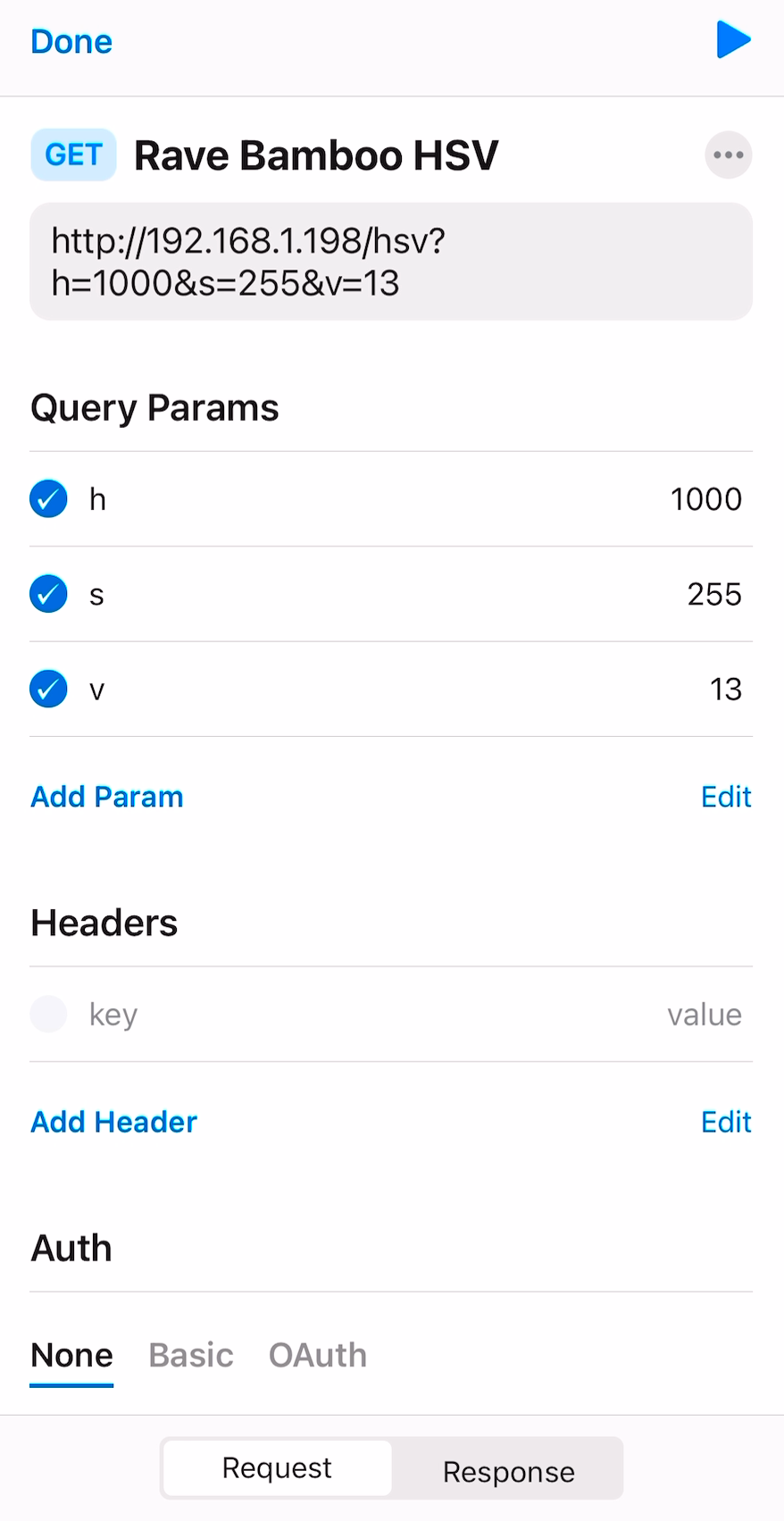Choose the OAuth auth tab
This screenshot has width=784, height=1521.
click(318, 1356)
